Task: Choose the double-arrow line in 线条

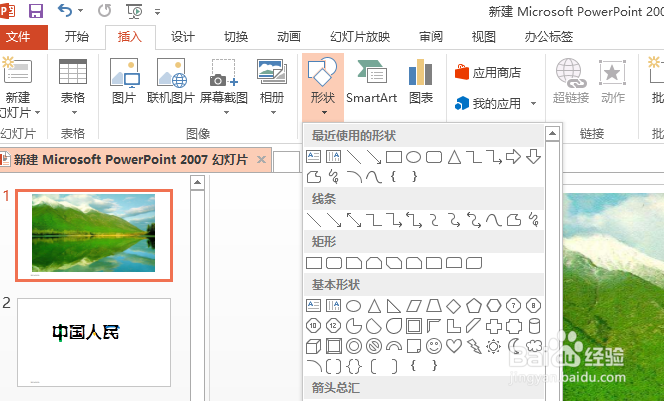Action: [x=354, y=220]
